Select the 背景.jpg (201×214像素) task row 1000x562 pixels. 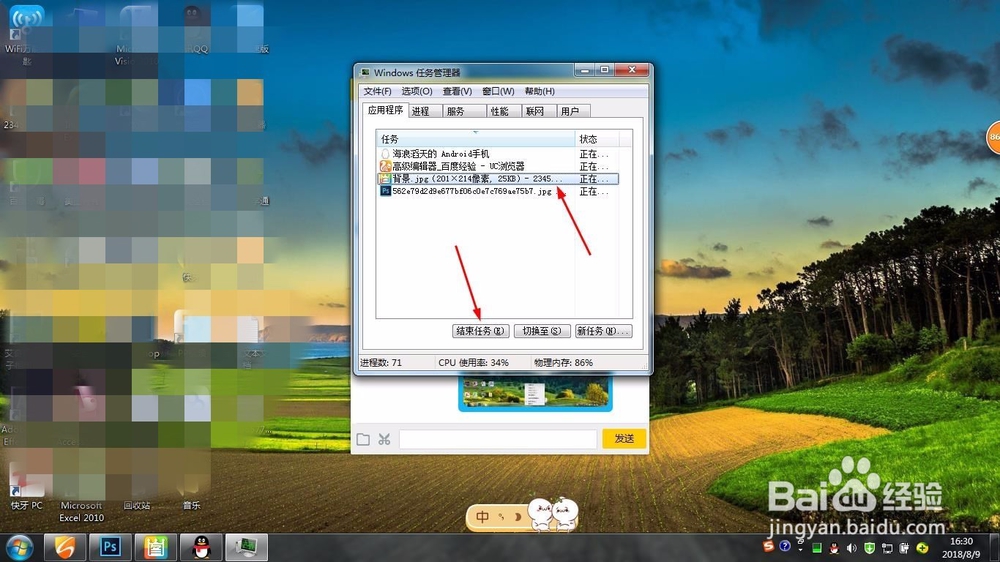coord(497,179)
